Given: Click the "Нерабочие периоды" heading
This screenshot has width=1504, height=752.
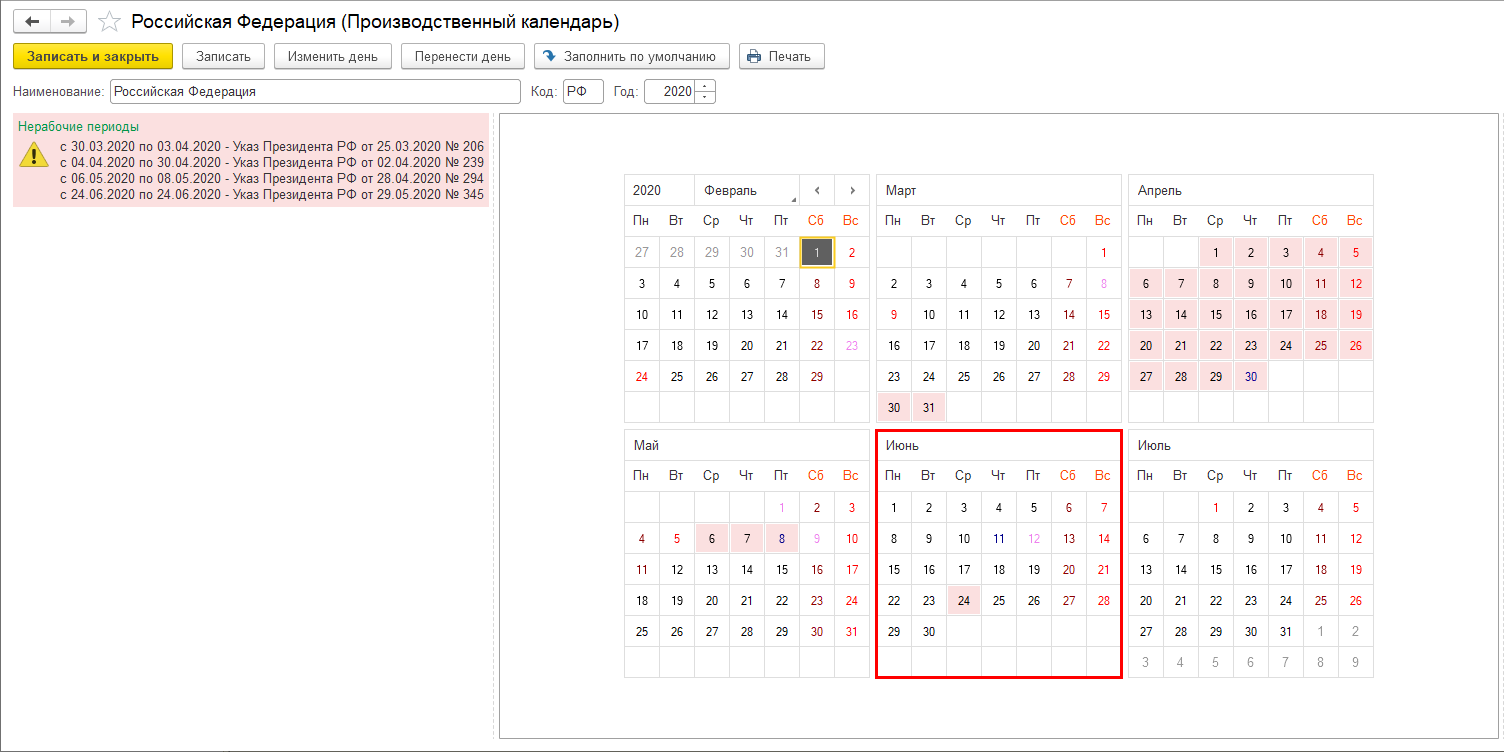Looking at the screenshot, I should tap(79, 127).
